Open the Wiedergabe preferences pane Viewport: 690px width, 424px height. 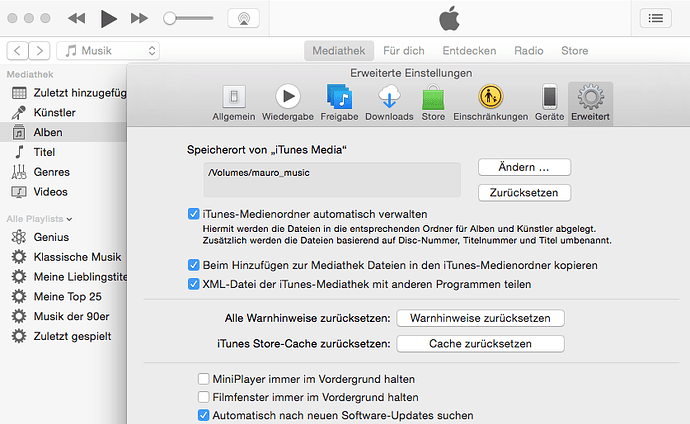(288, 103)
